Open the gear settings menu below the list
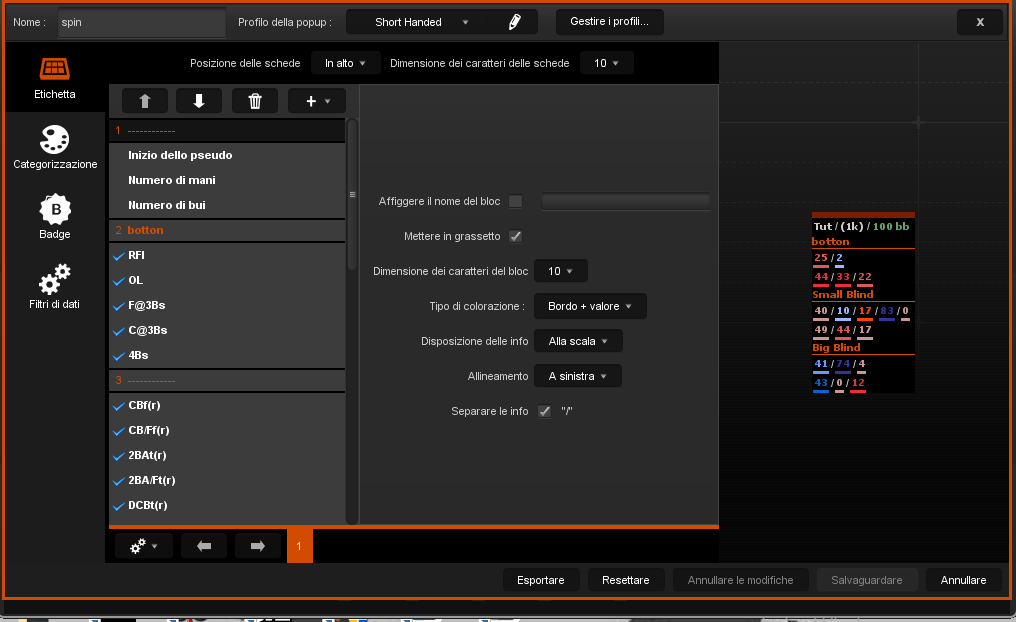The height and width of the screenshot is (622, 1016). [144, 546]
